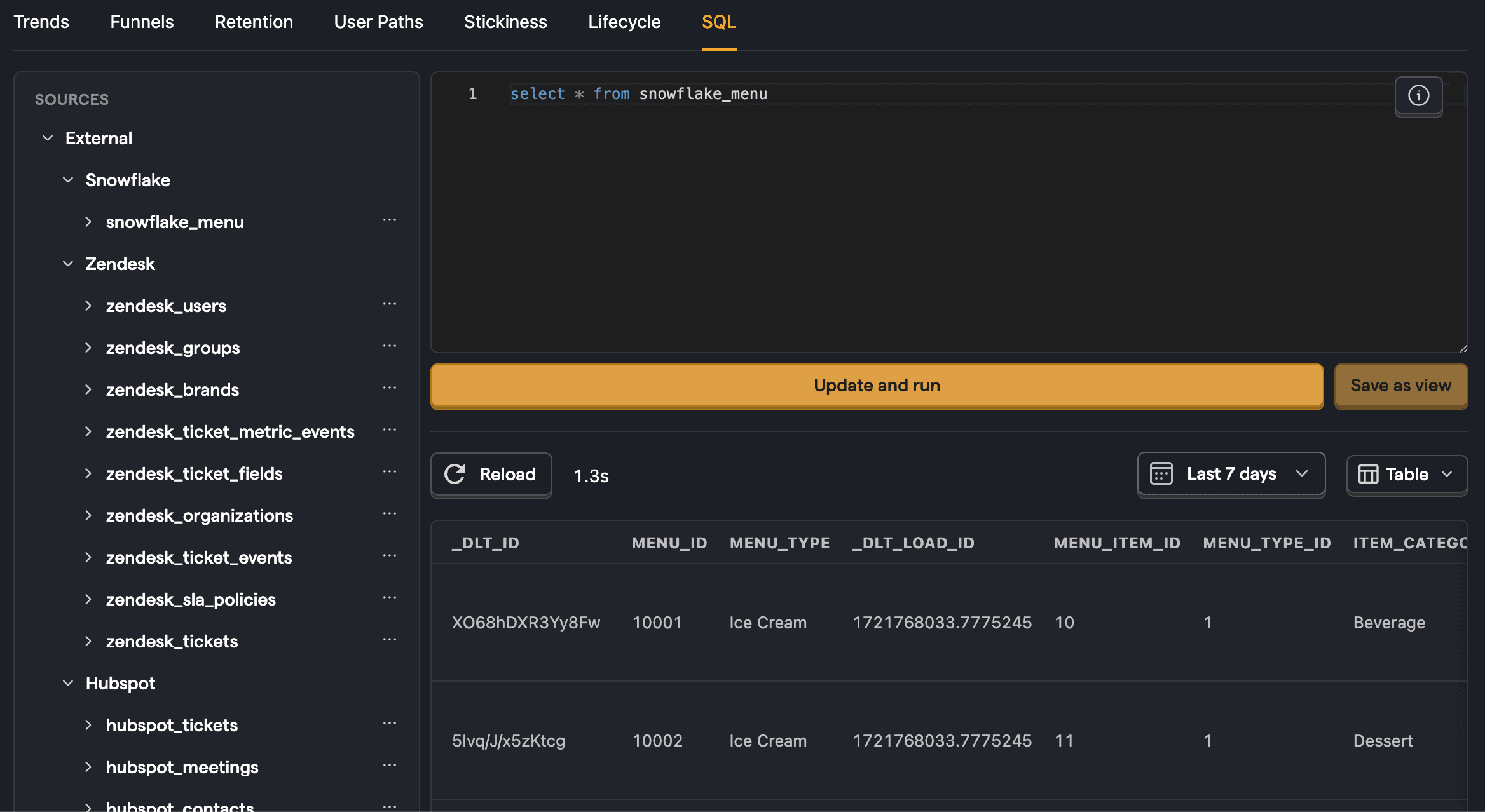Open more options for zendesk_brands
This screenshot has width=1485, height=812.
click(390, 389)
